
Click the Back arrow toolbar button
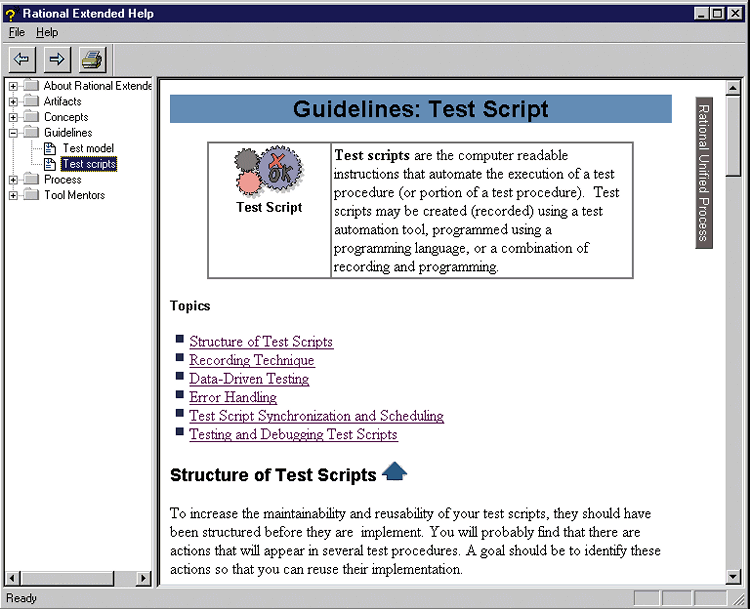coord(22,59)
